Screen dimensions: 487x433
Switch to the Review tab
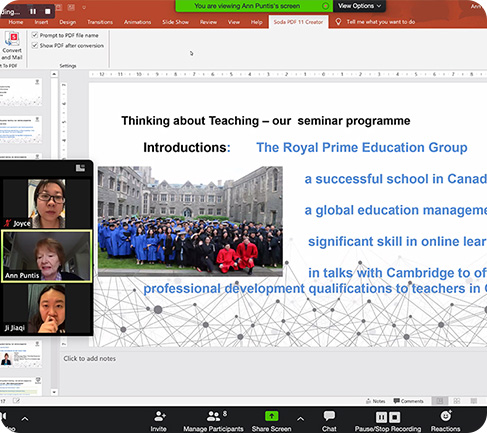pyautogui.click(x=208, y=22)
